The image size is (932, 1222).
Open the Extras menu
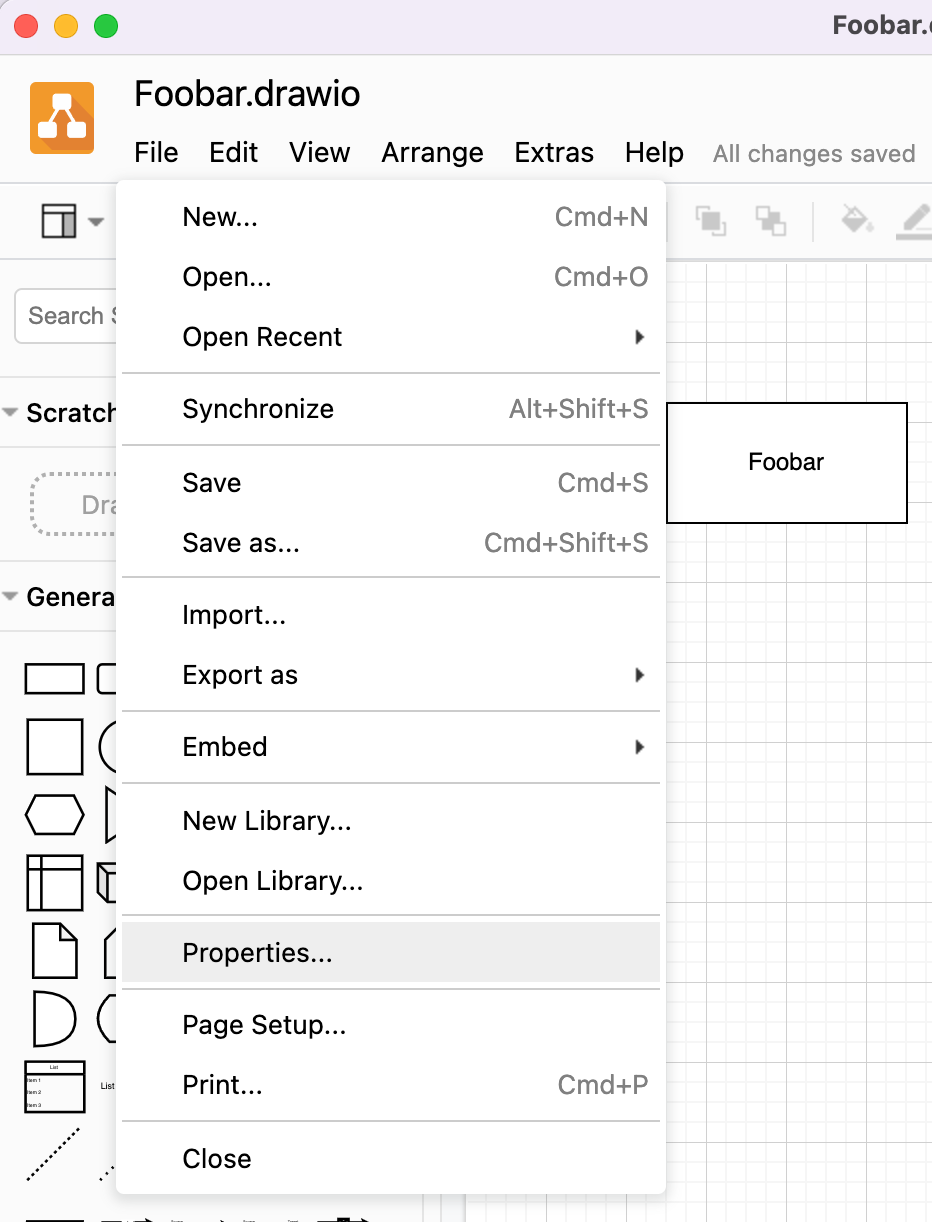tap(554, 153)
